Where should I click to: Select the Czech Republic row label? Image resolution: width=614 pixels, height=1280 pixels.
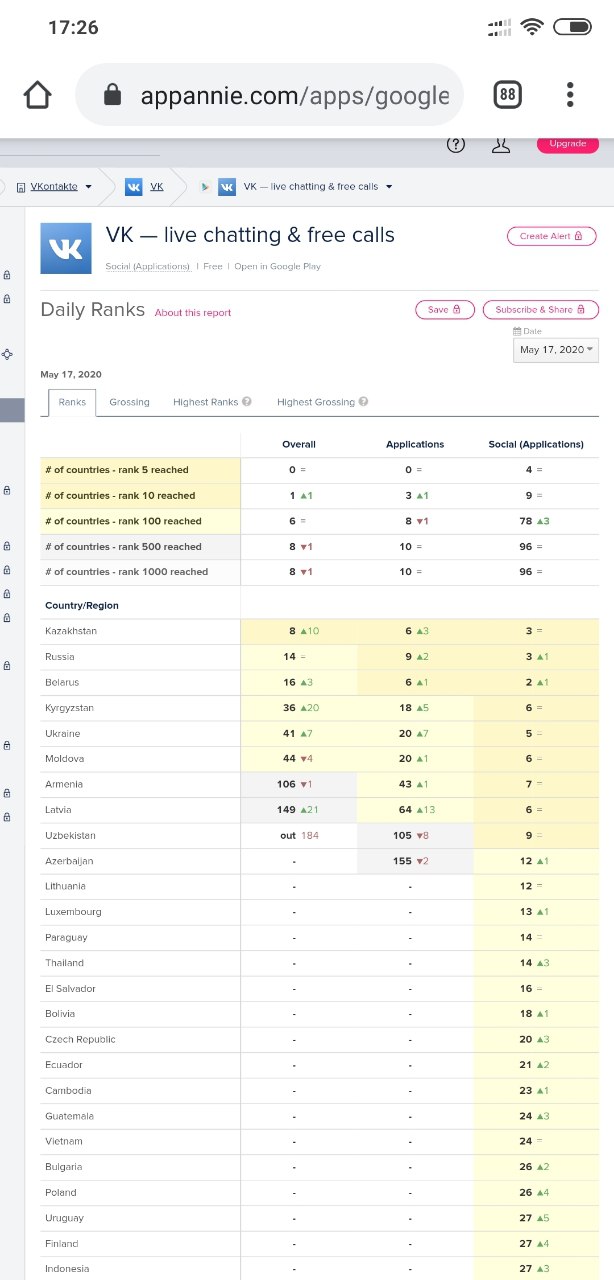(x=80, y=1039)
